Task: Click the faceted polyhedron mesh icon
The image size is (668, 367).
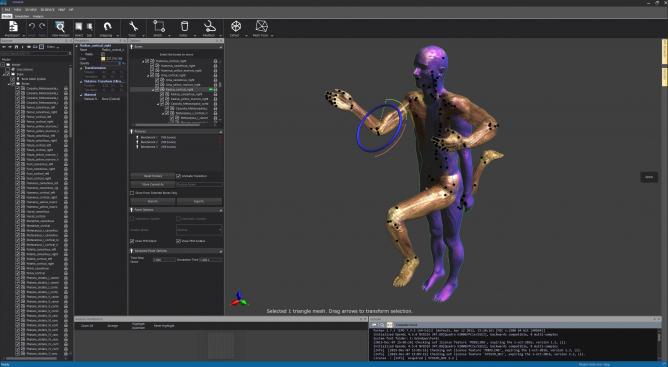Action: tap(261, 26)
